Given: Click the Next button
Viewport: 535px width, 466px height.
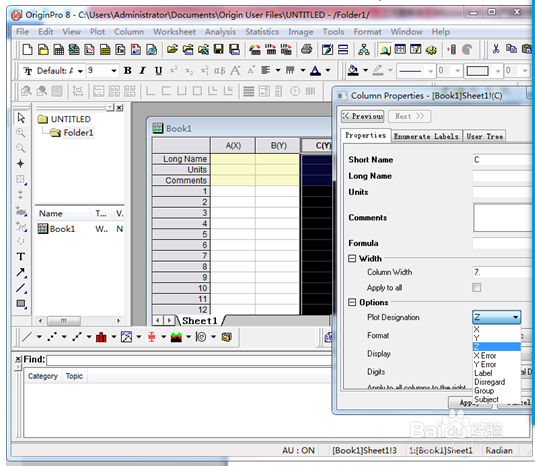Looking at the screenshot, I should pos(409,116).
